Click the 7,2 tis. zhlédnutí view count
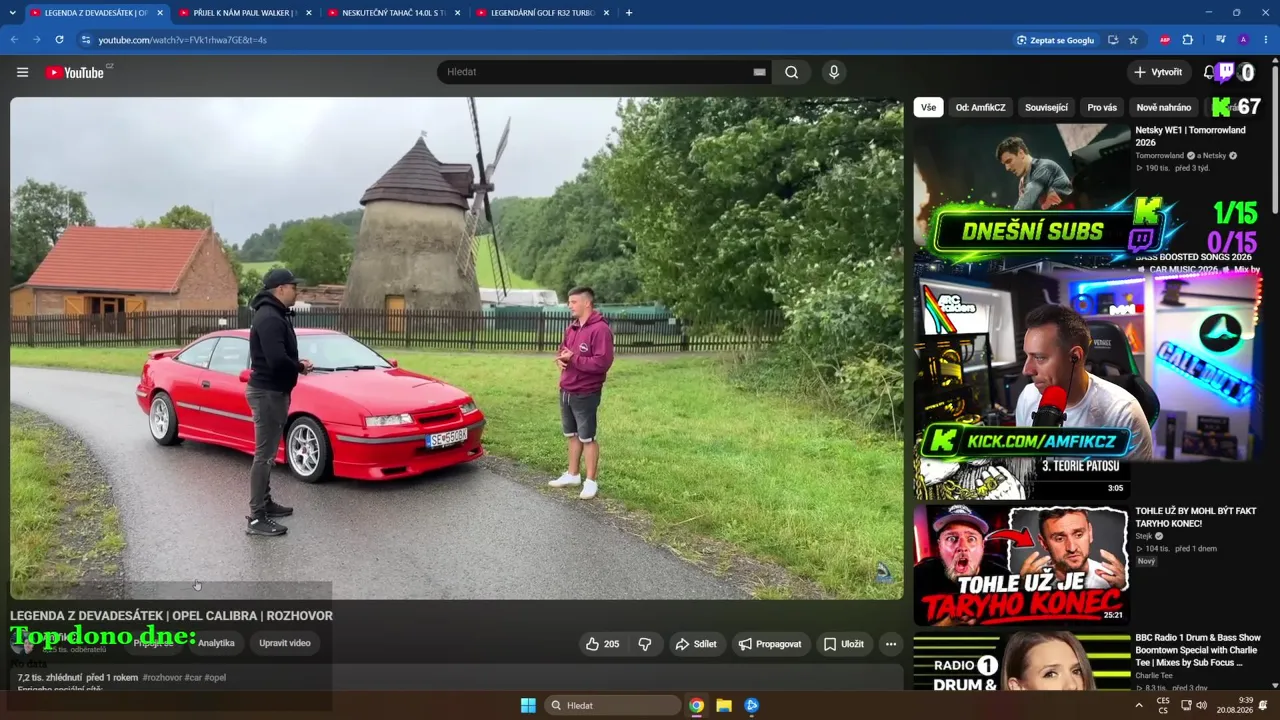Screen dimensions: 1280x720 point(49,677)
